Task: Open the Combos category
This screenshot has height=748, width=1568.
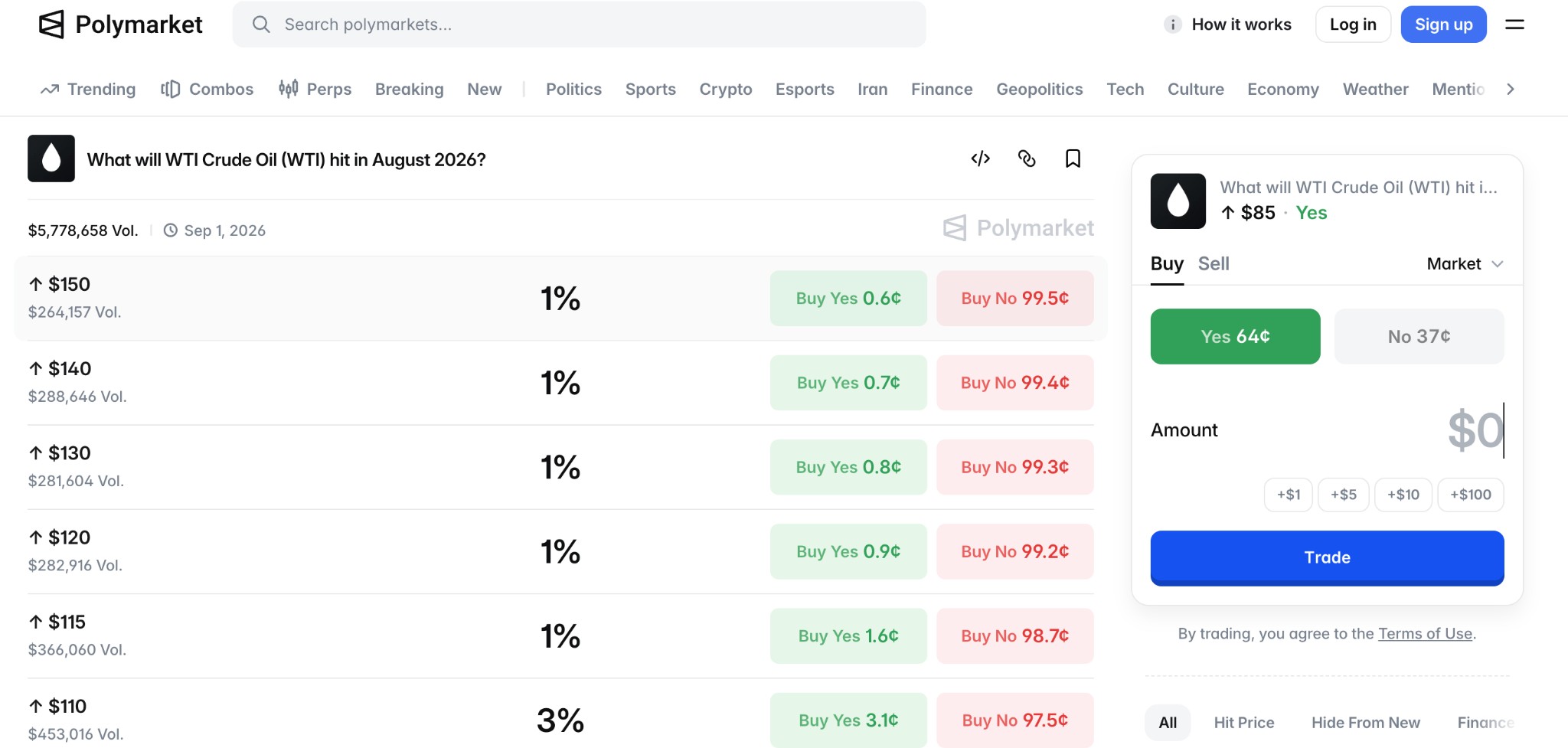Action: pos(207,90)
